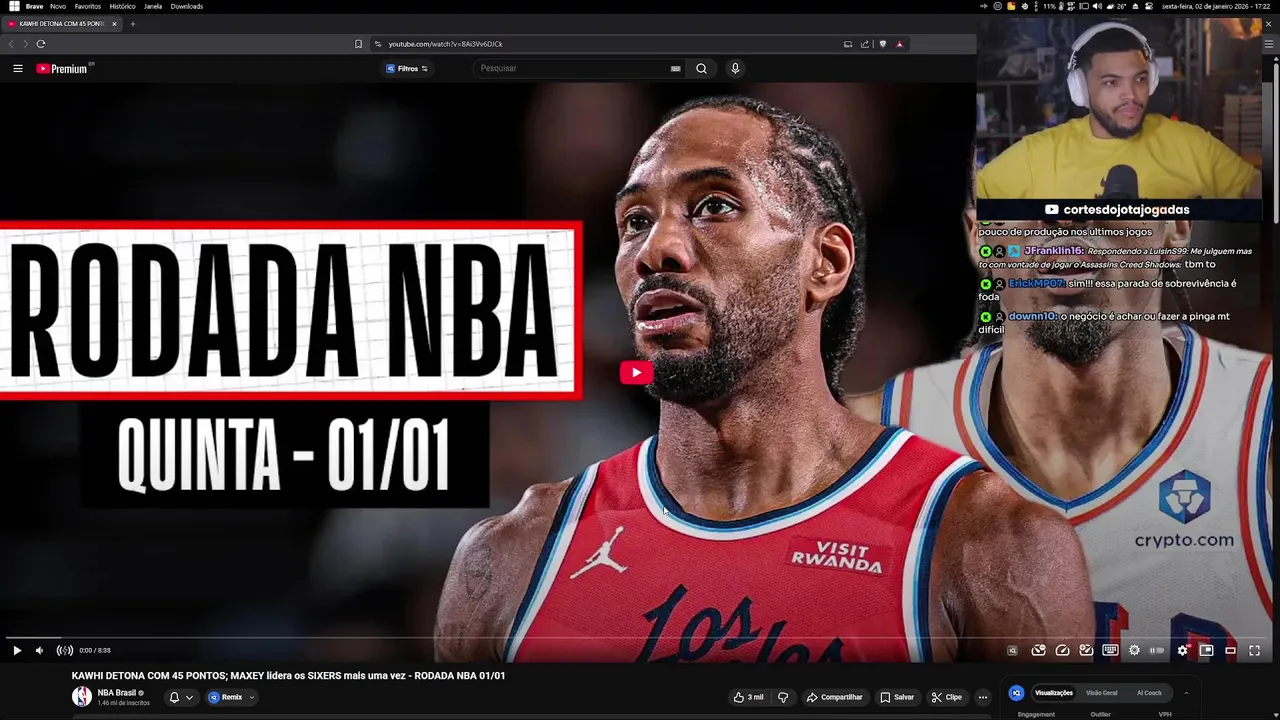
Task: Open player settings HD gear
Action: coord(1183,650)
